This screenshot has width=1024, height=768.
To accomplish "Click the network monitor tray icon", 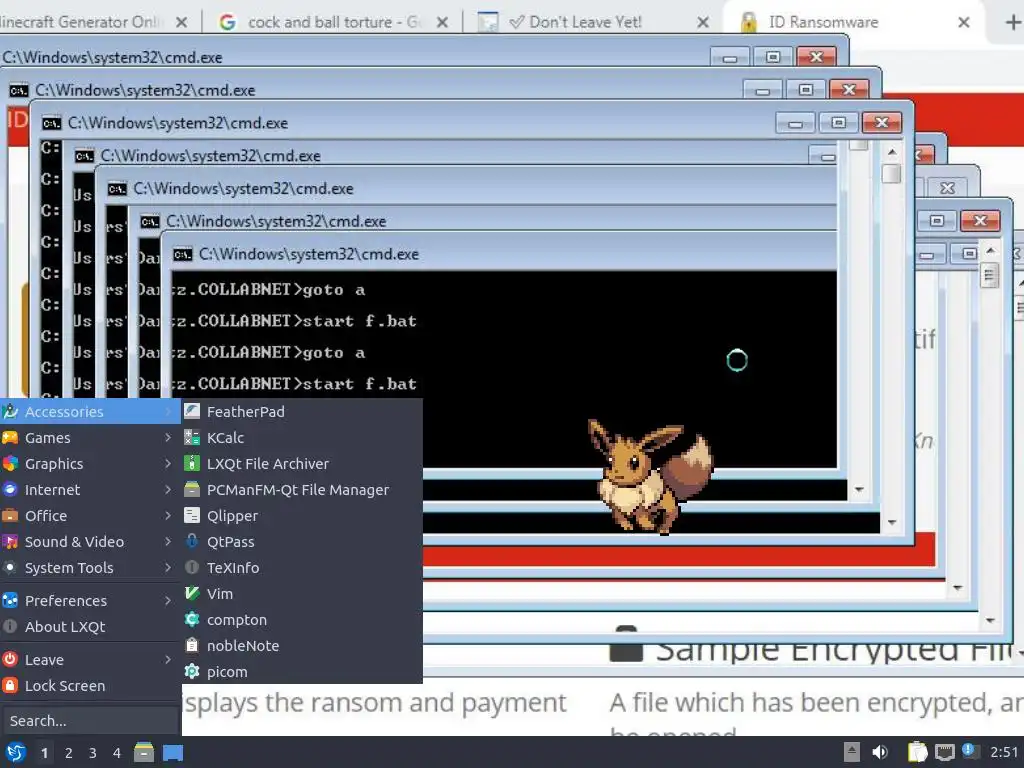I will coord(945,752).
